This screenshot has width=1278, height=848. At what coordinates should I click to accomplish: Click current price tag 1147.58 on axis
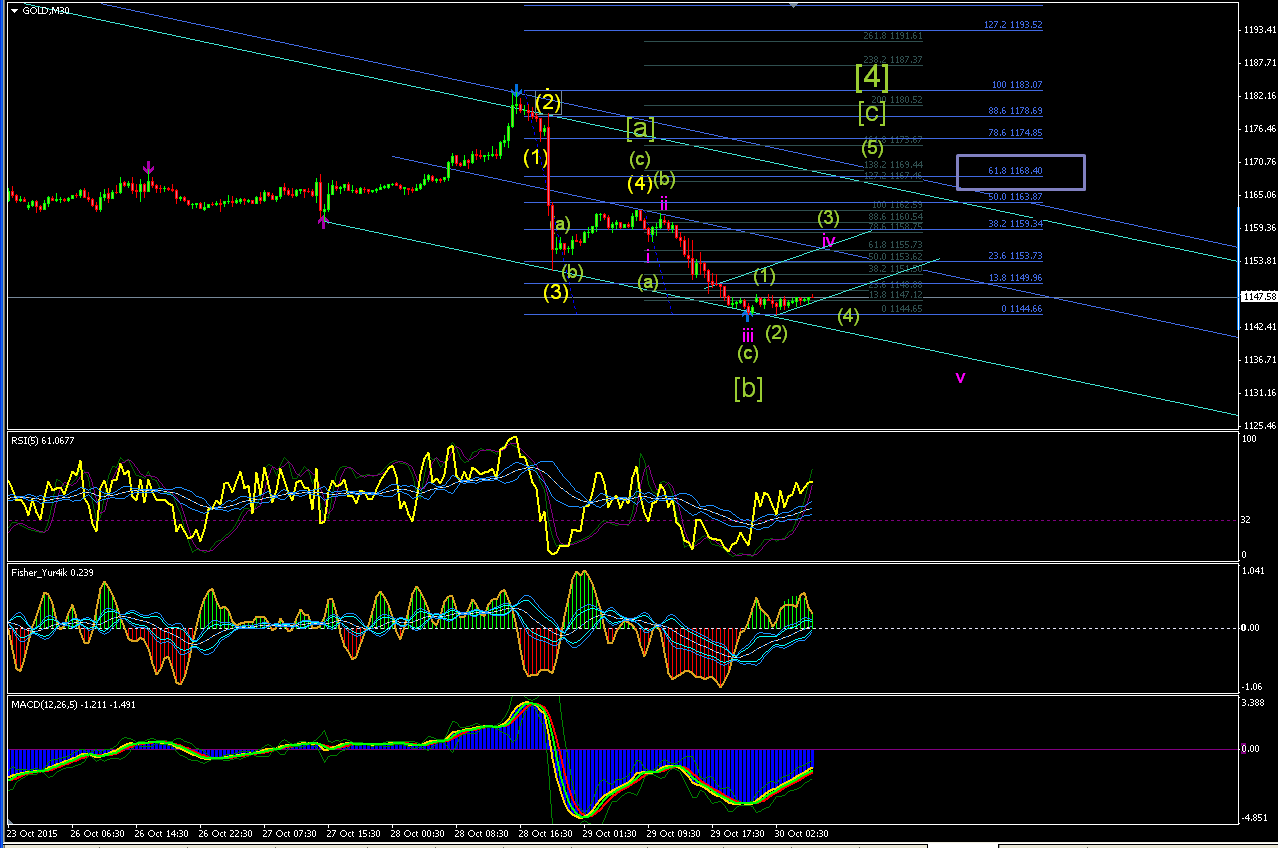click(1257, 296)
